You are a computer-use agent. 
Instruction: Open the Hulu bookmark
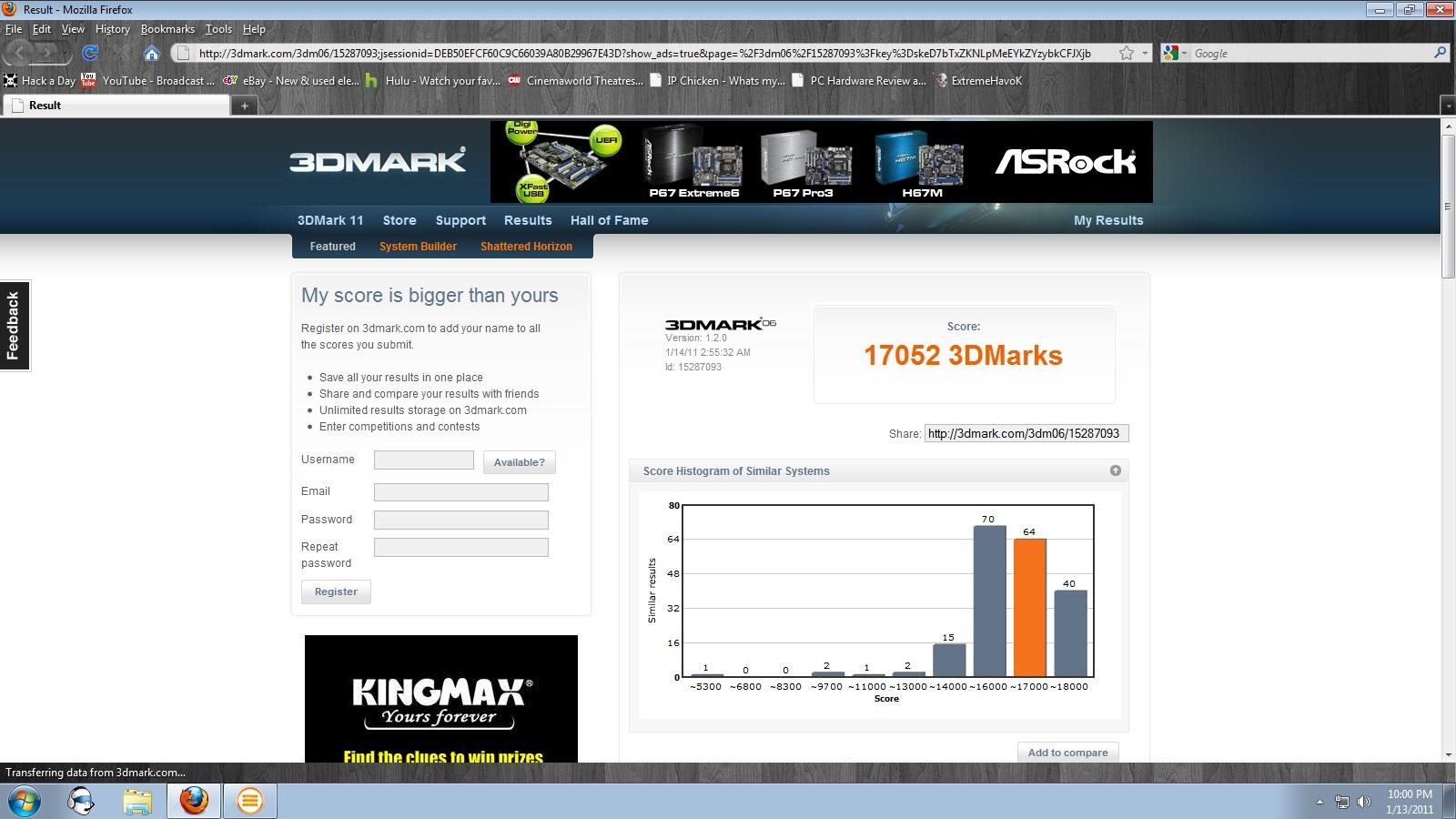tap(432, 81)
